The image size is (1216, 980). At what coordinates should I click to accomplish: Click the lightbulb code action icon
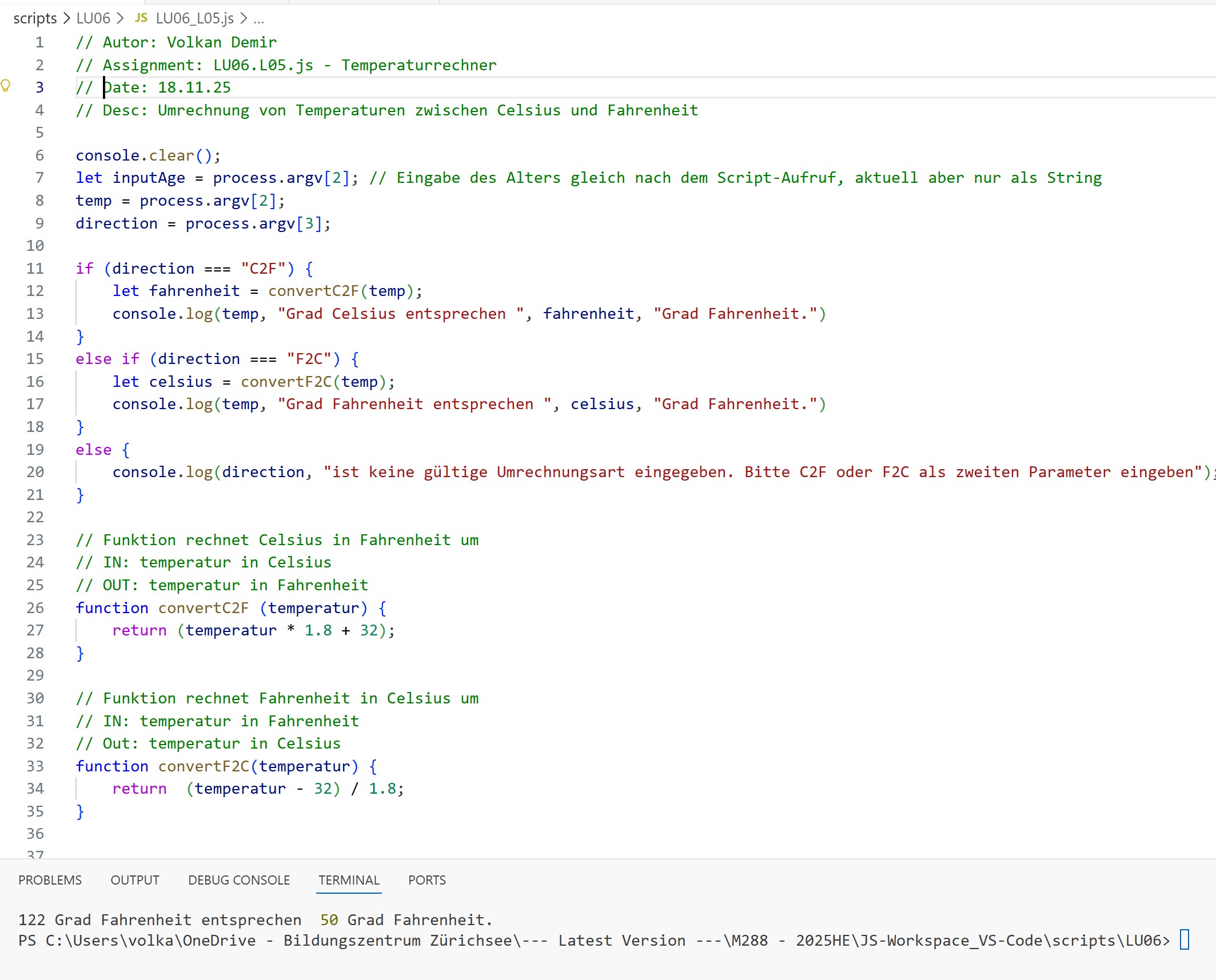click(x=6, y=86)
